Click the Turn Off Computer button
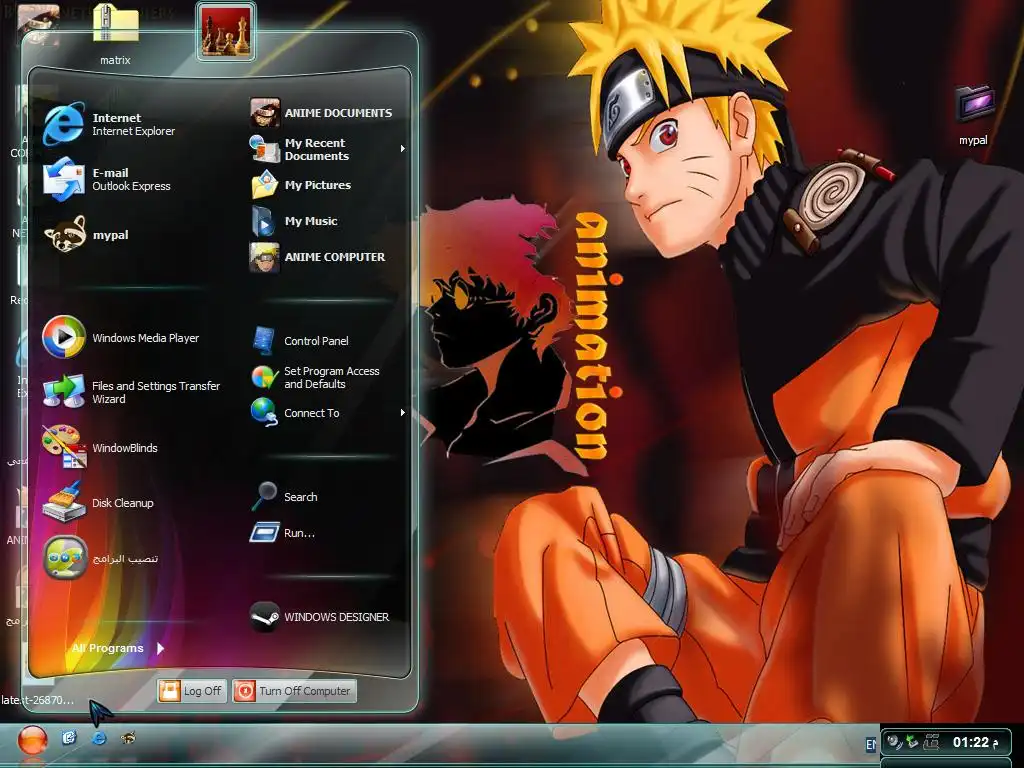Image resolution: width=1024 pixels, height=768 pixels. [x=295, y=691]
